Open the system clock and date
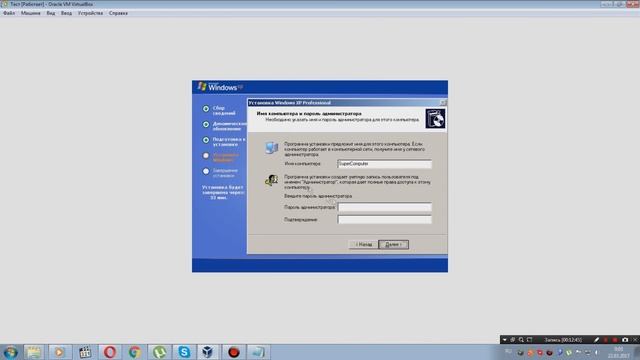The width and height of the screenshot is (640, 360). click(x=619, y=352)
